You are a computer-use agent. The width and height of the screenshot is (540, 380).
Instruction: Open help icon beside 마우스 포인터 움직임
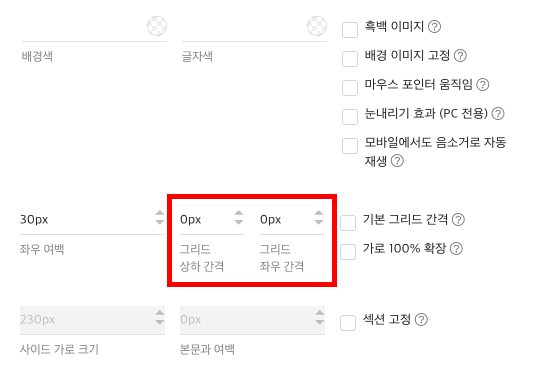(482, 84)
